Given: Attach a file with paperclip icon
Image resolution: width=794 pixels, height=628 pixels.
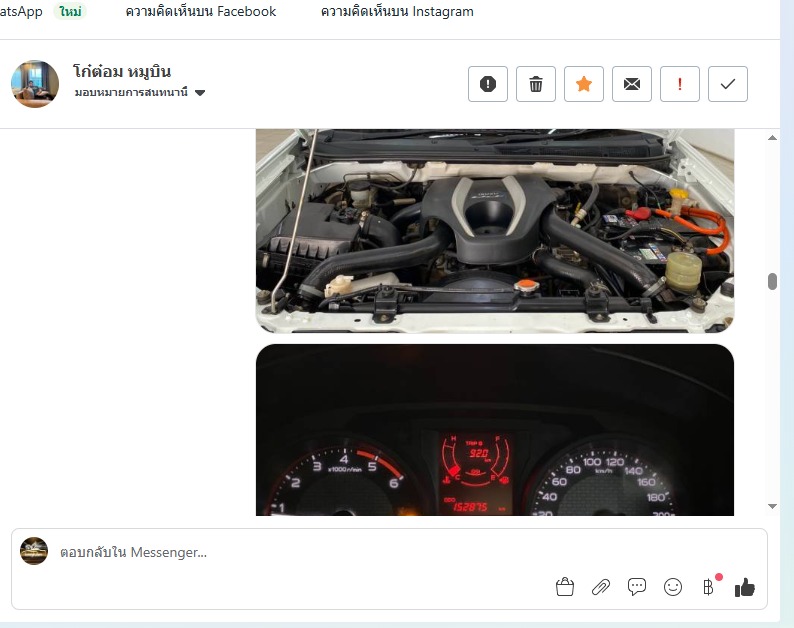Looking at the screenshot, I should coord(601,587).
